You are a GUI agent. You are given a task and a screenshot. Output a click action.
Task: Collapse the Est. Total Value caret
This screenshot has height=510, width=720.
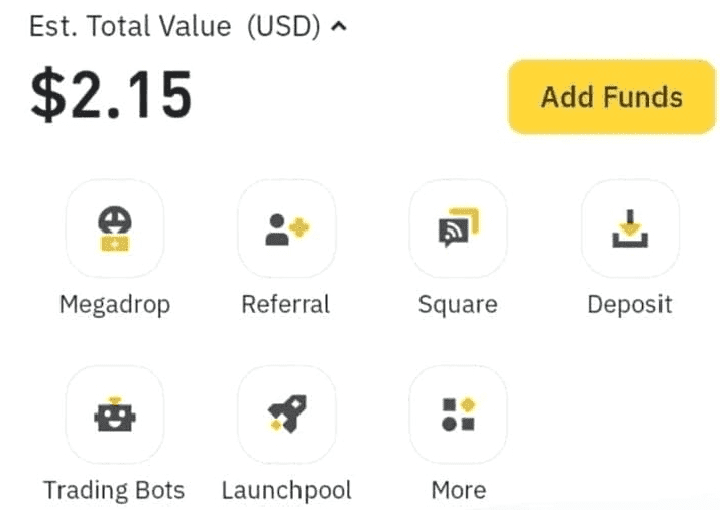[x=338, y=28]
